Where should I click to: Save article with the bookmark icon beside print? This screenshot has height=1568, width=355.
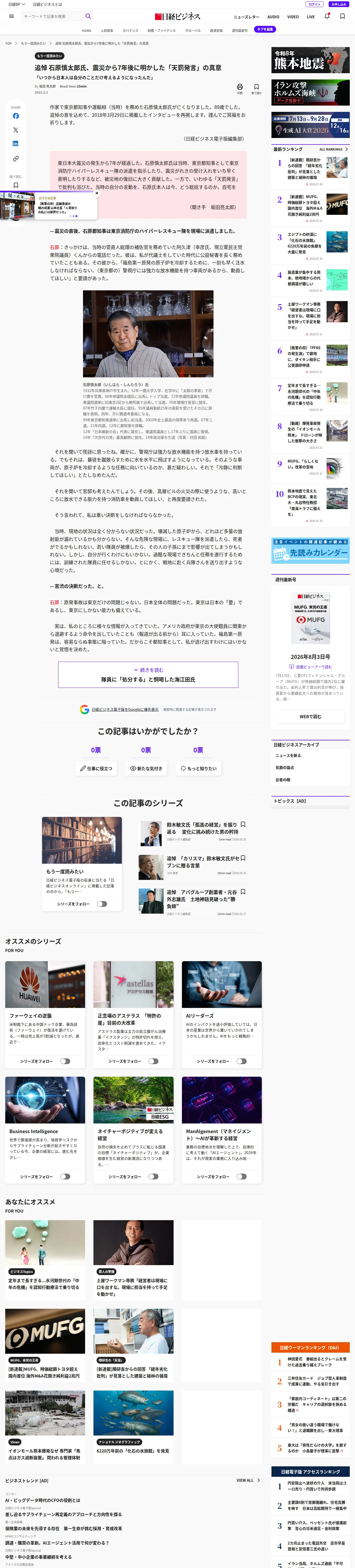(257, 87)
